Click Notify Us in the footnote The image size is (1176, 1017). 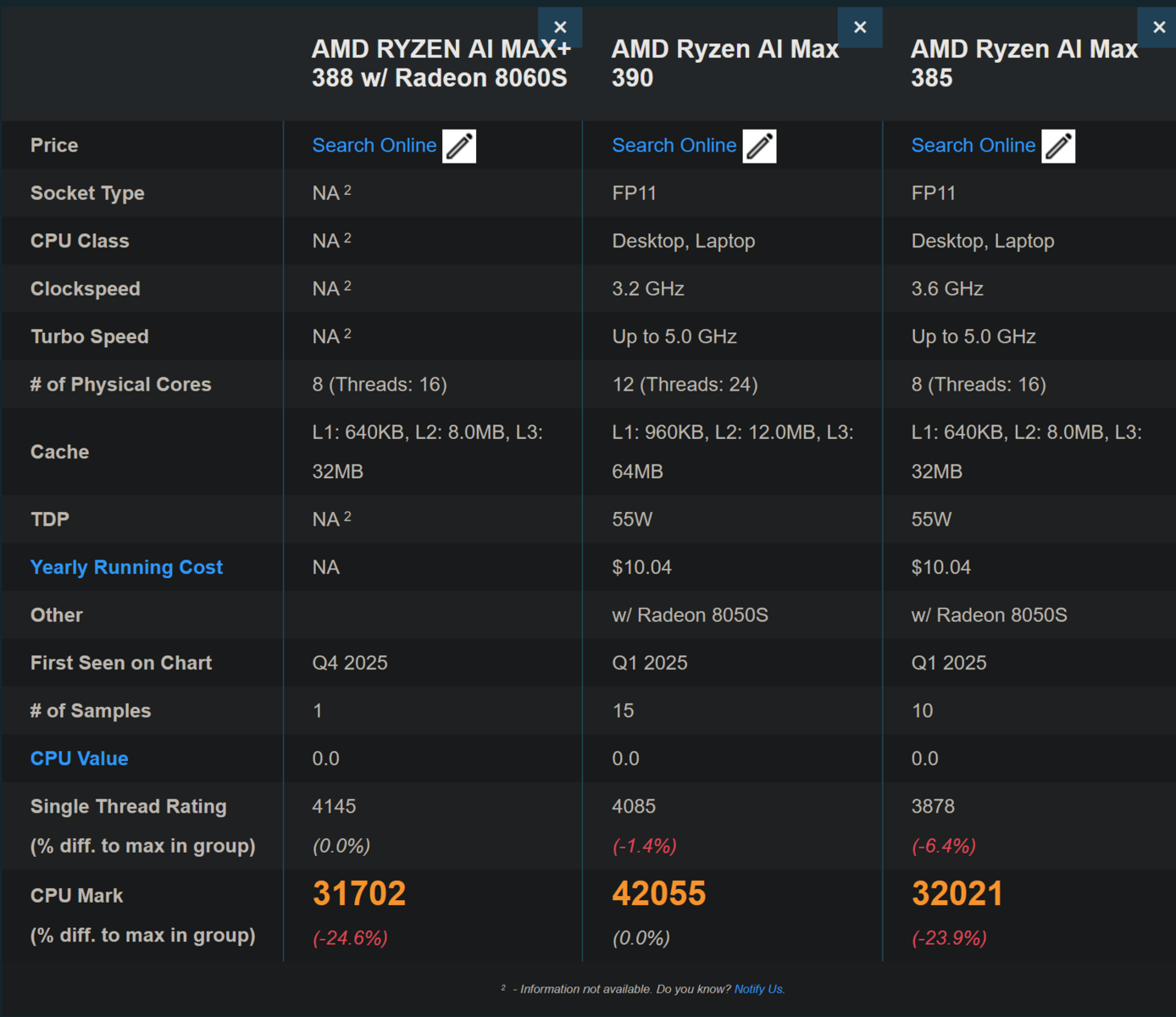[x=758, y=989]
